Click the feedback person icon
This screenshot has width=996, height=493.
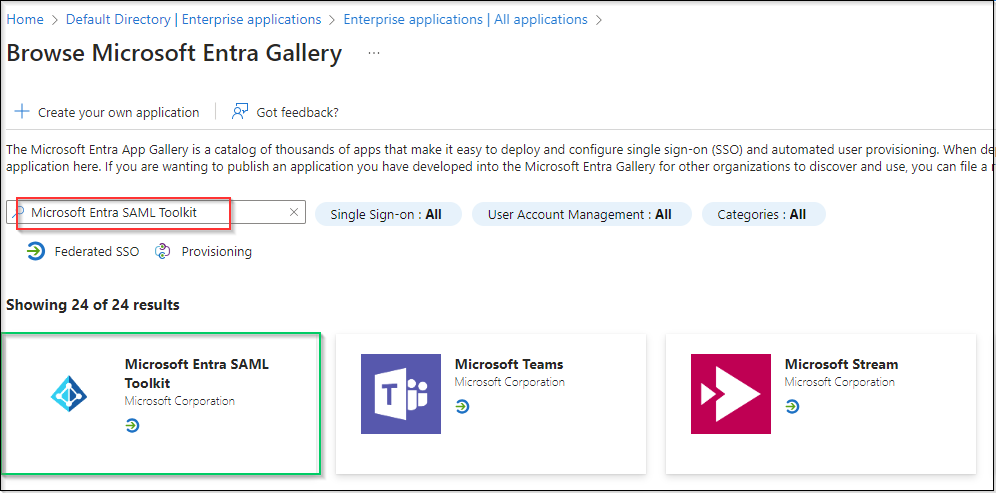[x=239, y=112]
